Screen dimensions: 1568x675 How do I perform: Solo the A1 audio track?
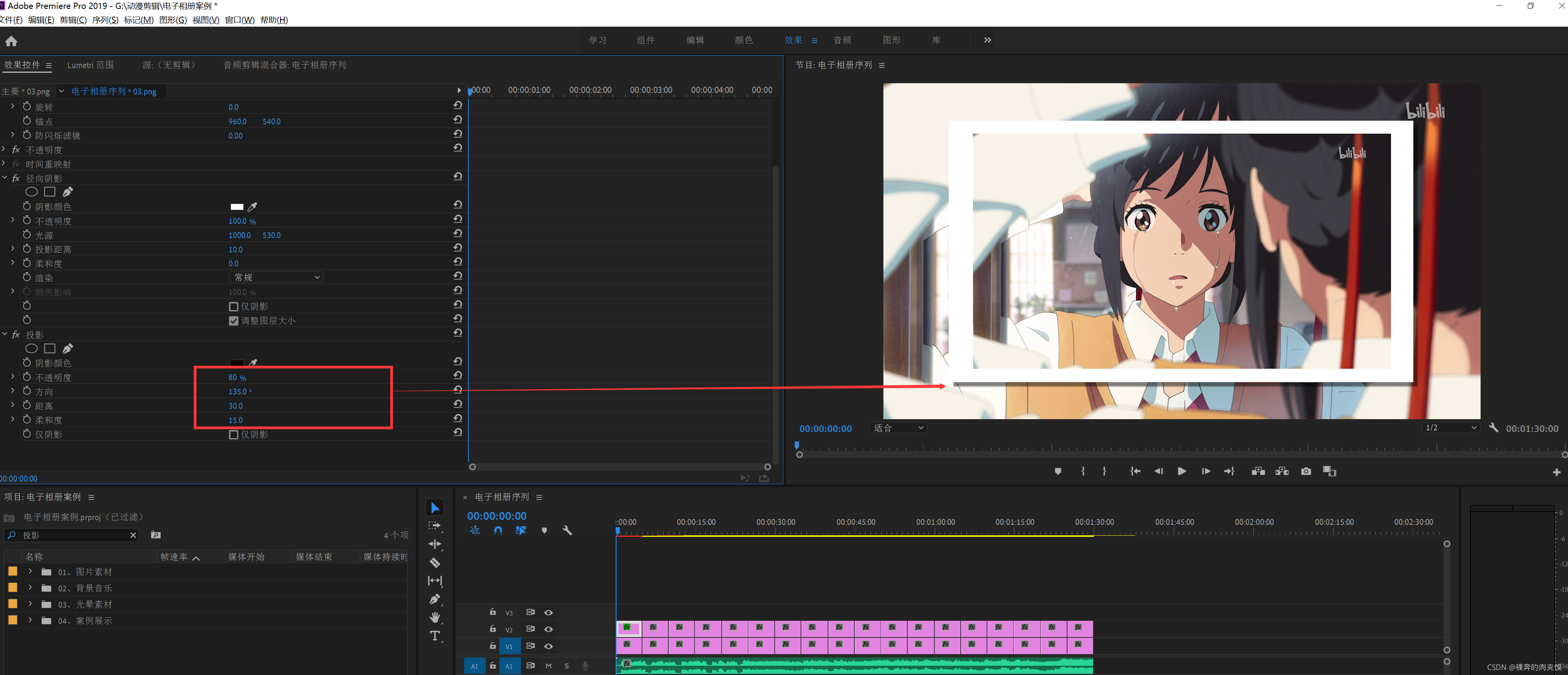coord(566,666)
